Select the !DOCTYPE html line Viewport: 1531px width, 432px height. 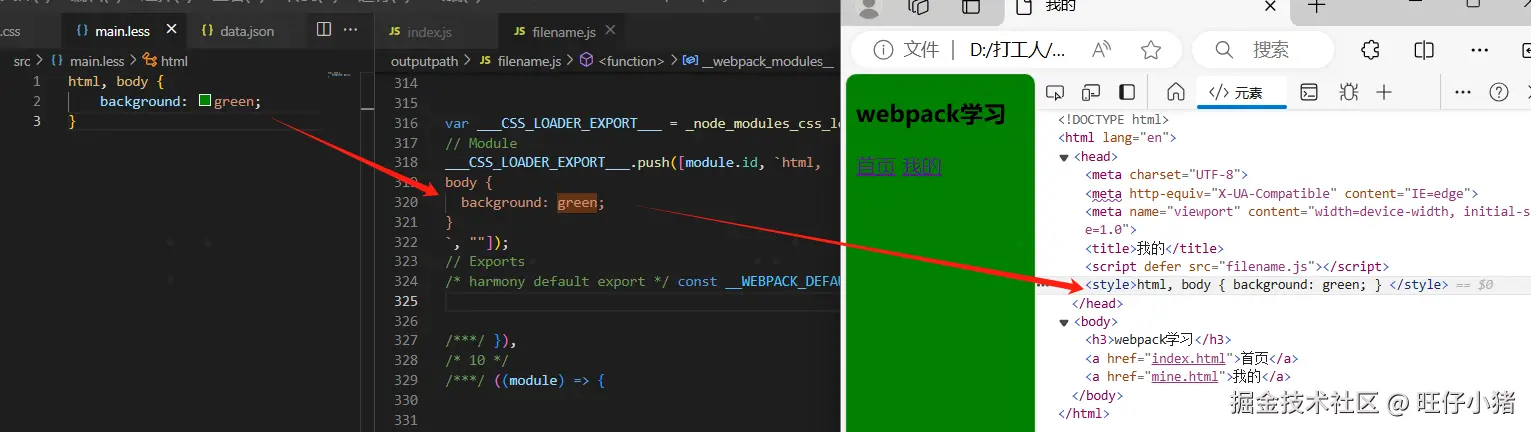(x=1114, y=120)
